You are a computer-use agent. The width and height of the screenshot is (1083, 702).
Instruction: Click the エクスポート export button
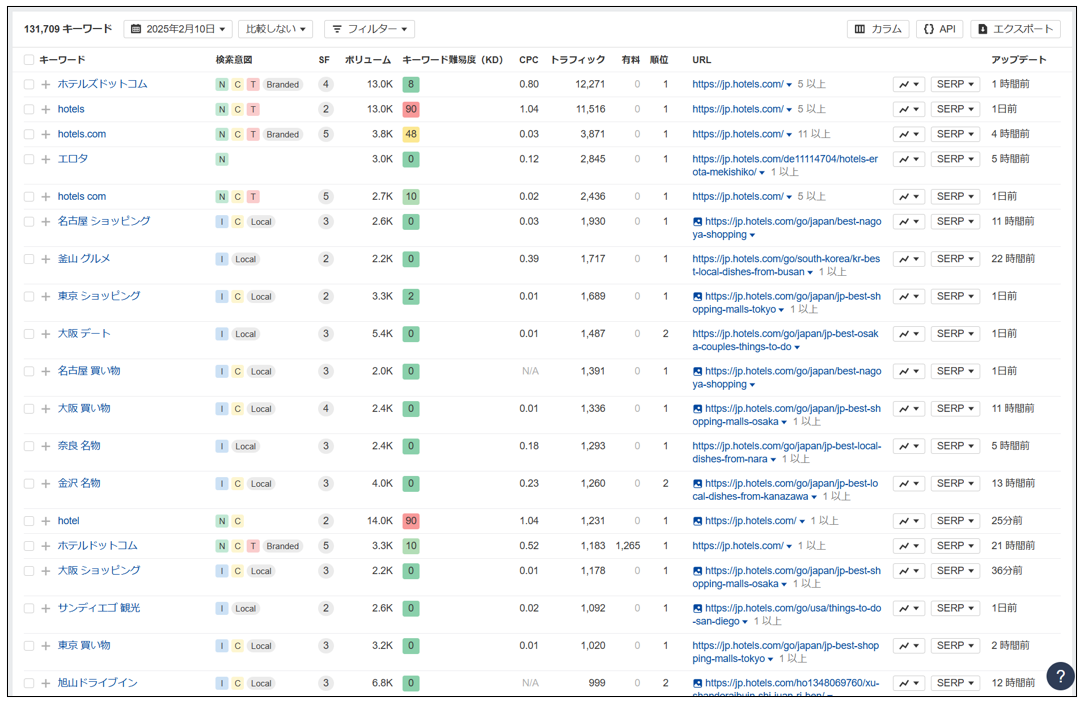click(1015, 29)
